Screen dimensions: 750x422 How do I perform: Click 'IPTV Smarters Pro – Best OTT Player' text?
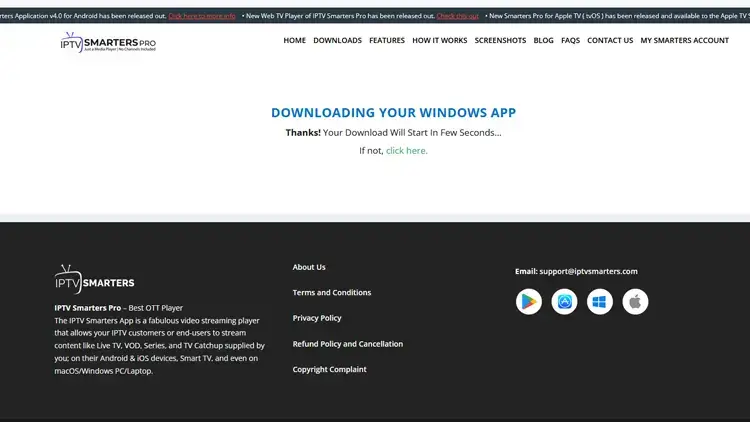118,308
